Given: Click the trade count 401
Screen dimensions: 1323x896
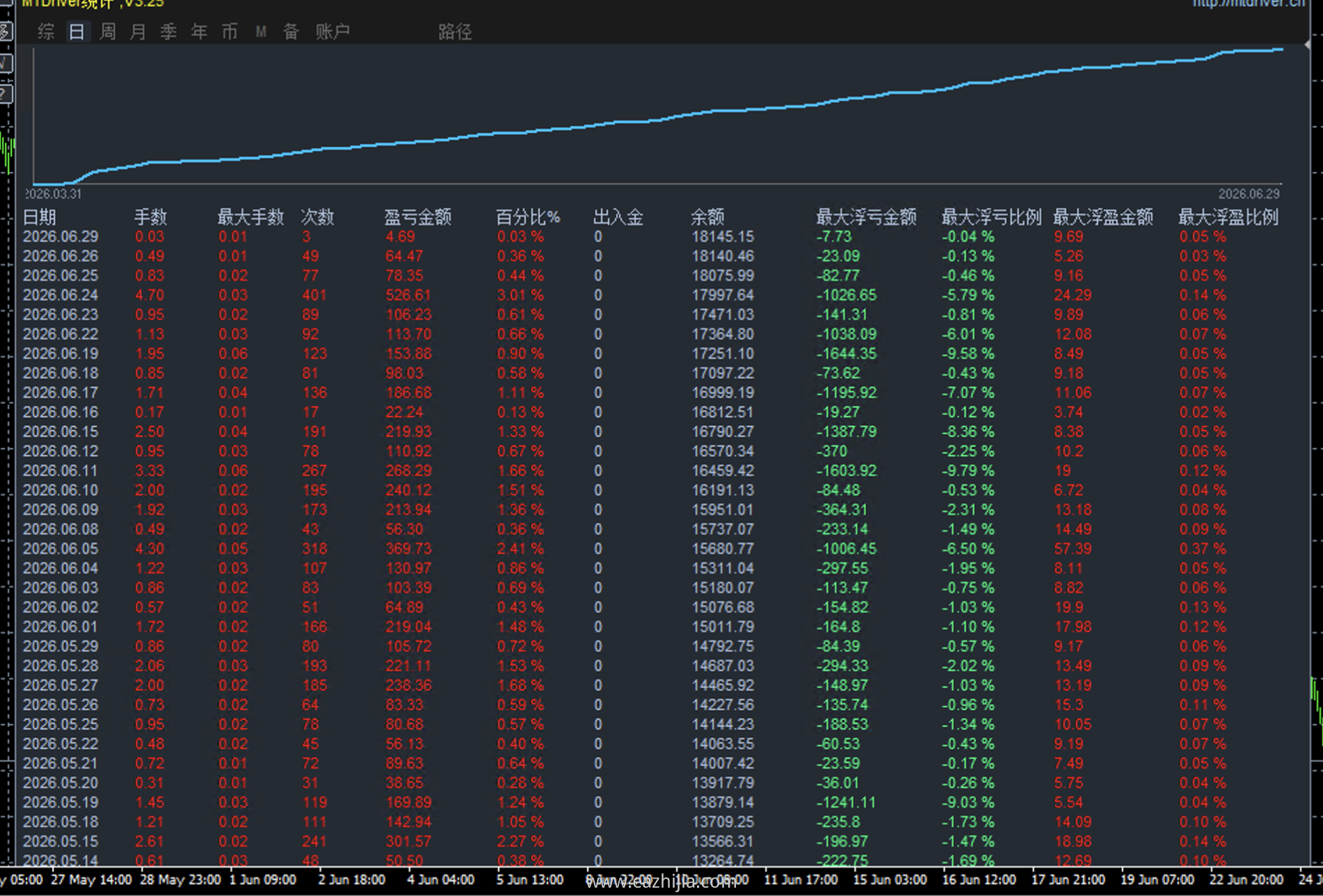Looking at the screenshot, I should point(314,295).
